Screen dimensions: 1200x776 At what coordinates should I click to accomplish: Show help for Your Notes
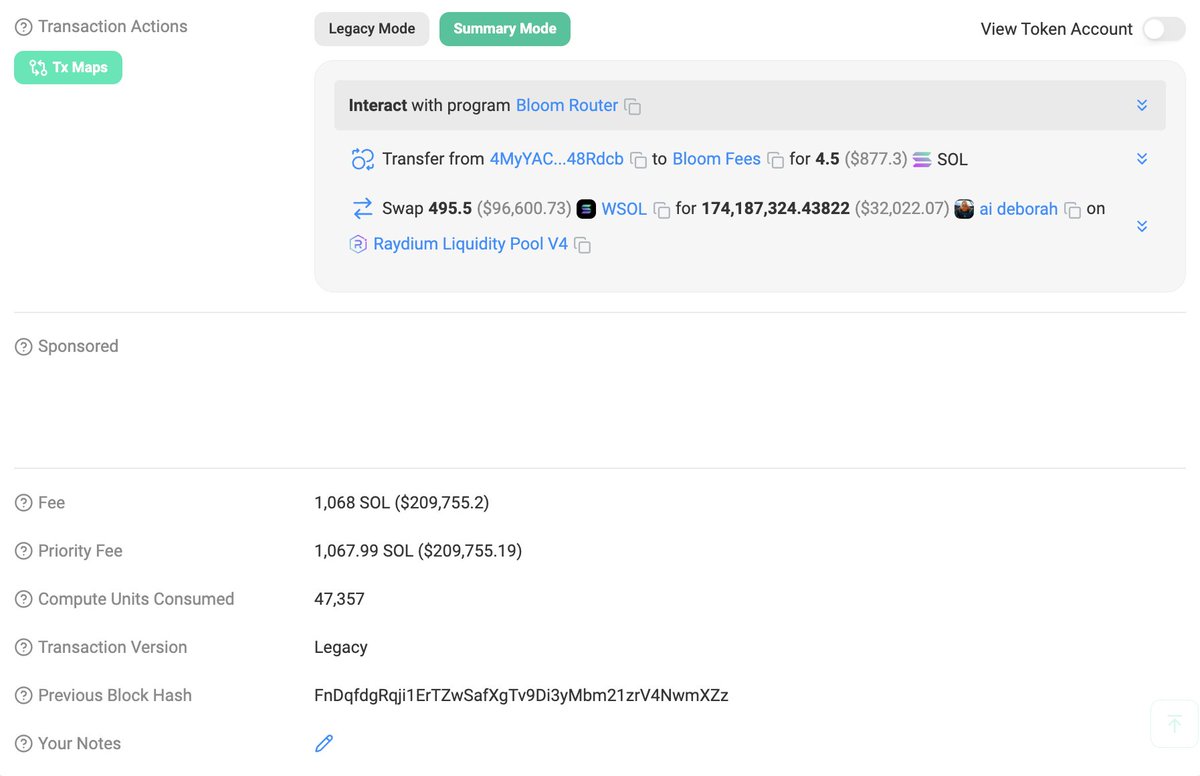pos(23,743)
